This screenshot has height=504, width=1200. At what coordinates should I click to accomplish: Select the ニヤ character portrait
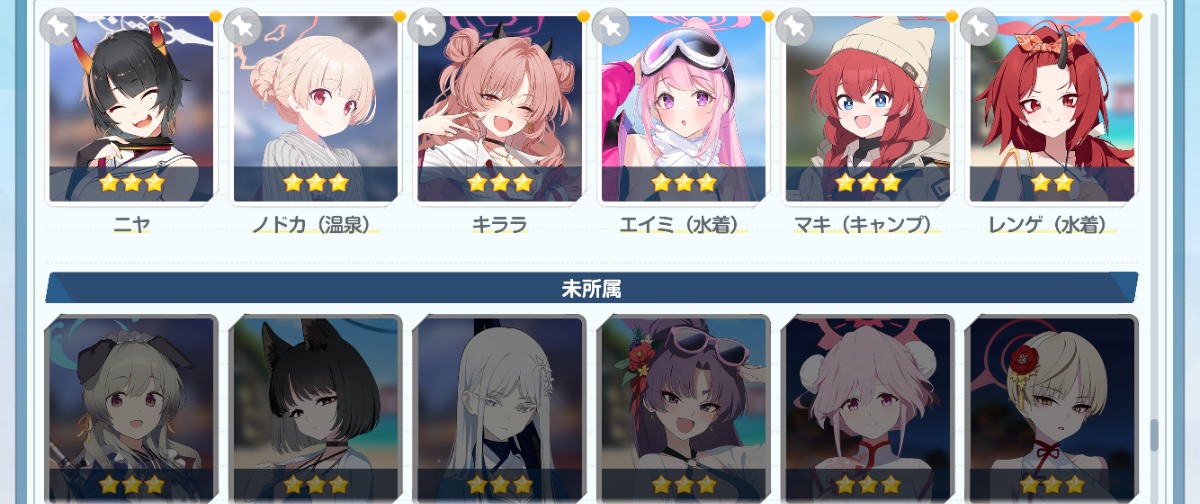tap(132, 108)
